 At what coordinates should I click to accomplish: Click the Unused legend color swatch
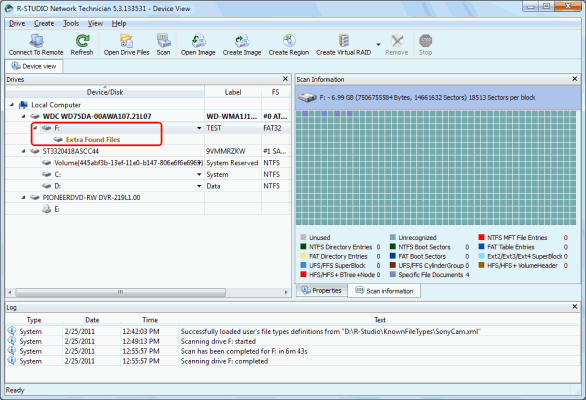pyautogui.click(x=303, y=237)
